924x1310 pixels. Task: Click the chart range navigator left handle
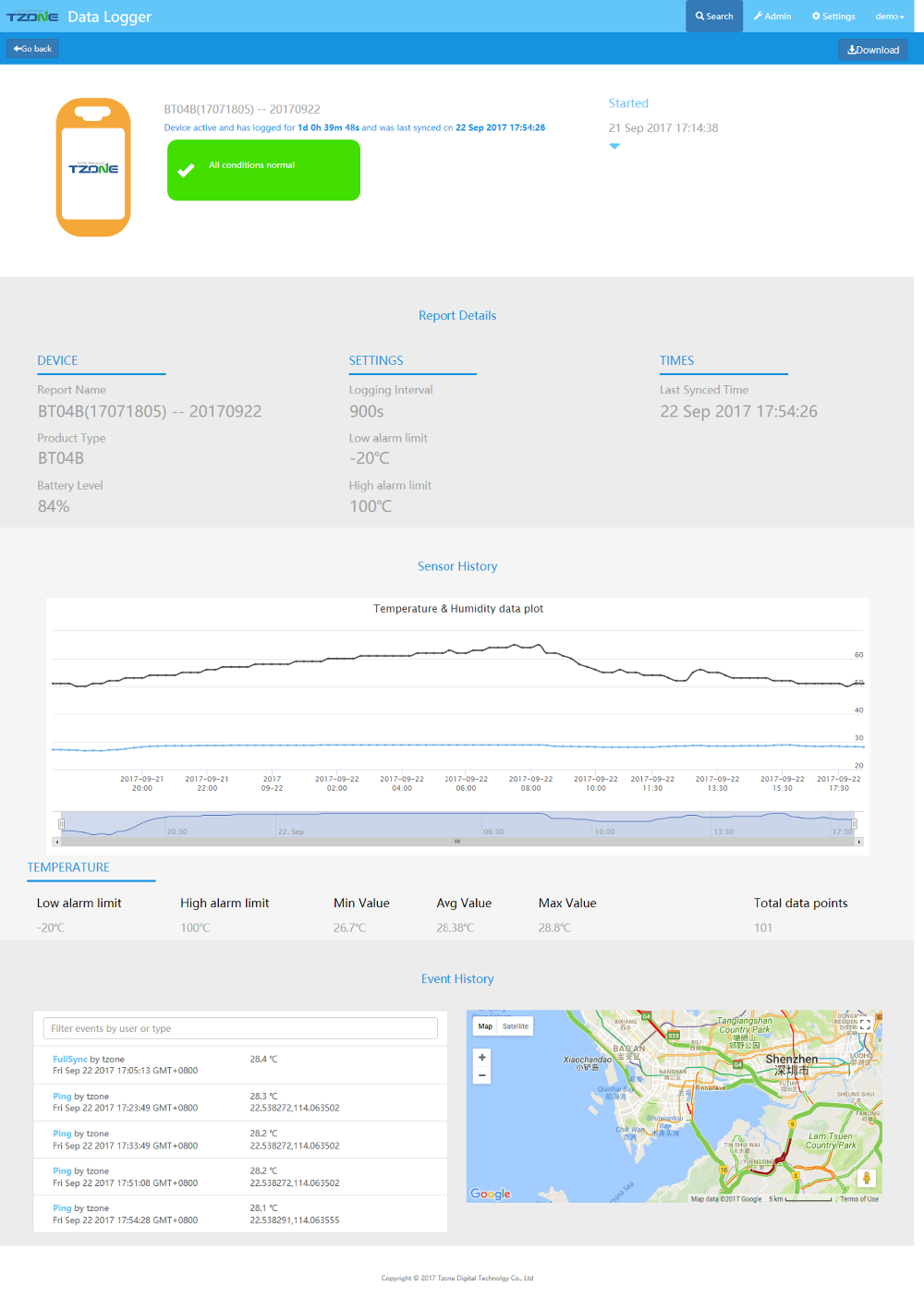[x=61, y=823]
